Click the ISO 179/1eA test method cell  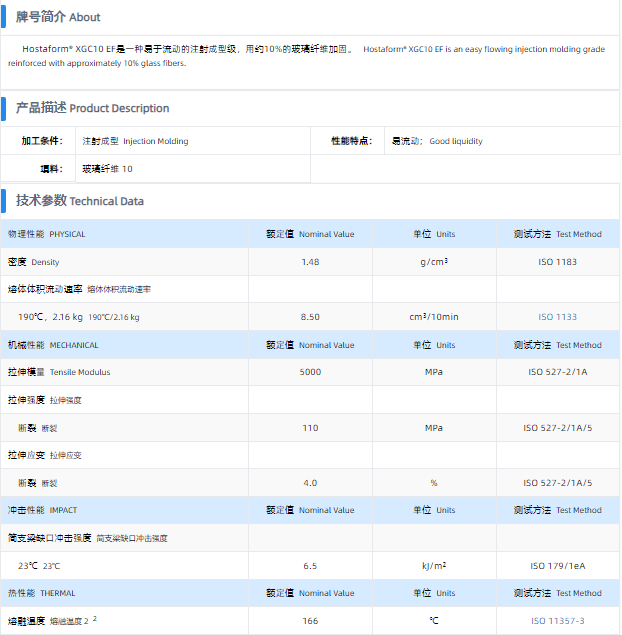[x=557, y=566]
